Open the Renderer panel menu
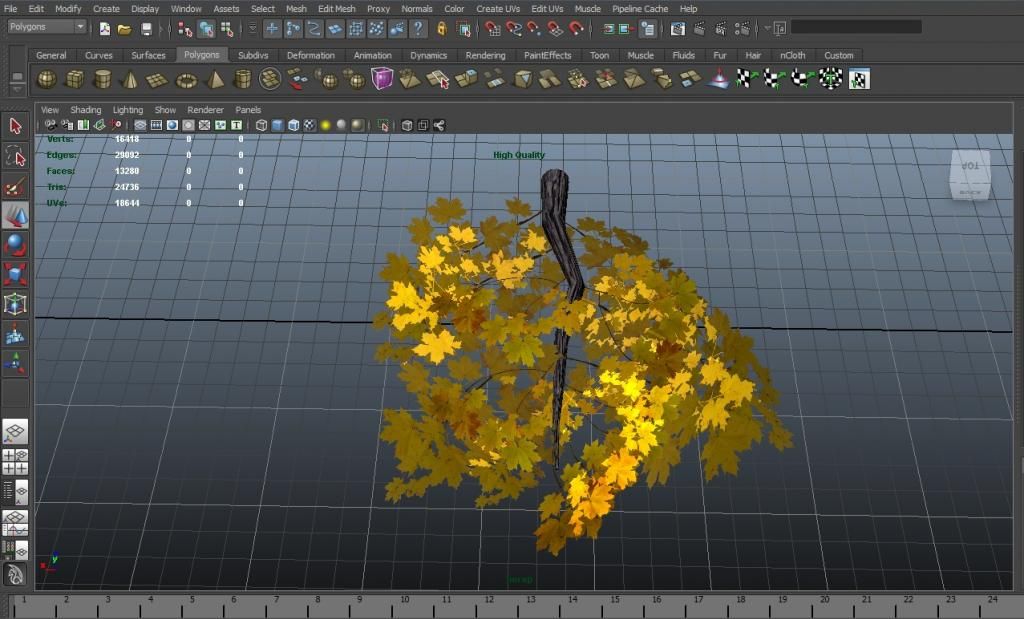This screenshot has height=619, width=1024. coord(205,110)
